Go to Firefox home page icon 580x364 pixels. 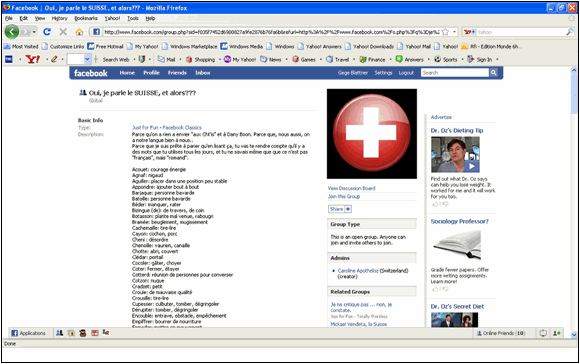[x=79, y=32]
